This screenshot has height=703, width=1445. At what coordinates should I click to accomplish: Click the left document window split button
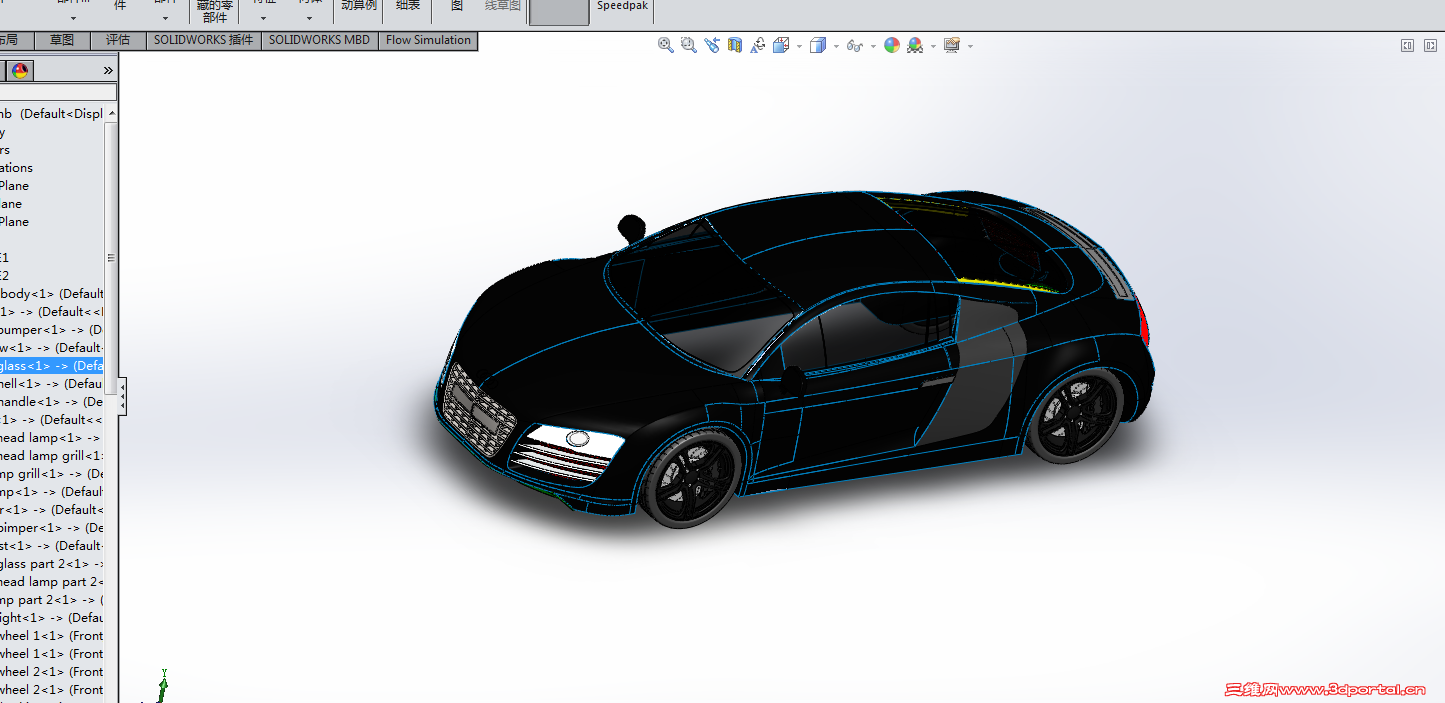coord(1407,45)
